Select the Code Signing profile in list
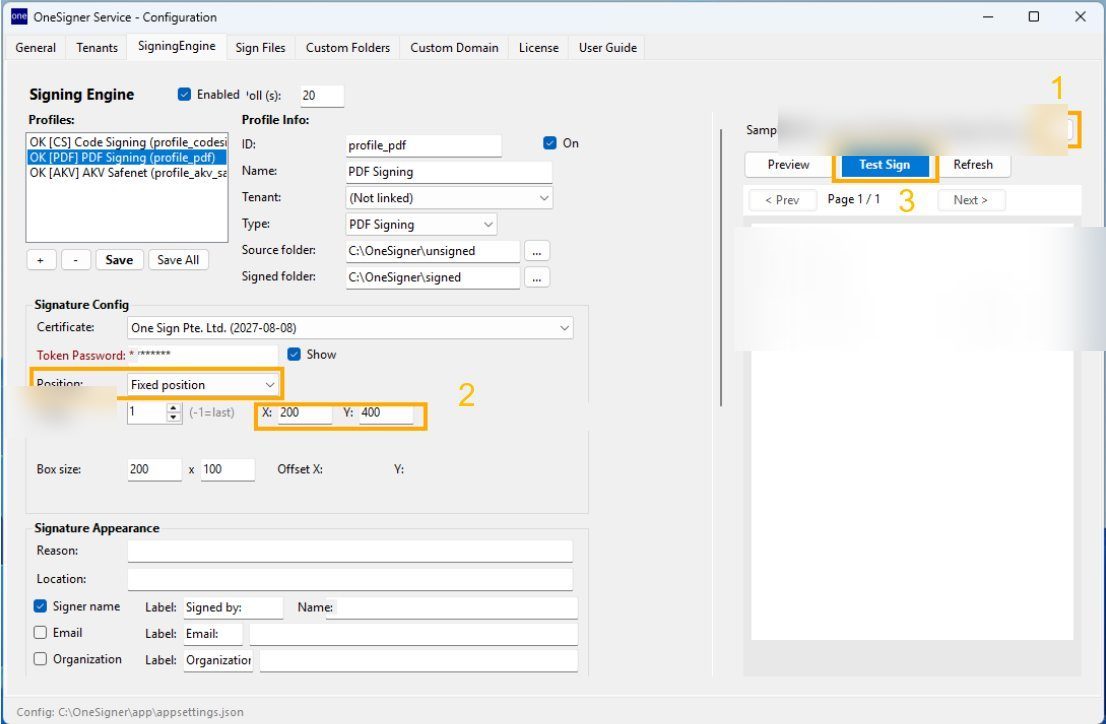The height and width of the screenshot is (724, 1106). tap(128, 142)
